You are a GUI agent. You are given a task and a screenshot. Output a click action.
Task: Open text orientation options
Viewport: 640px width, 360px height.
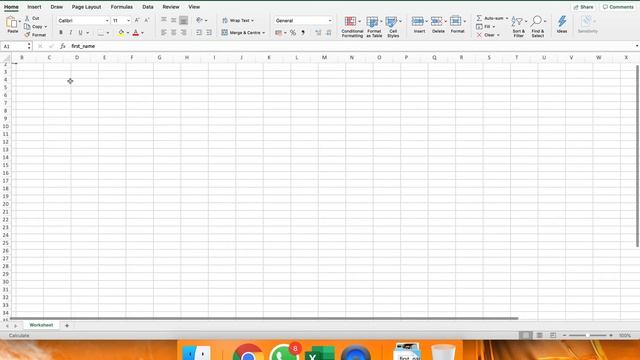click(201, 20)
